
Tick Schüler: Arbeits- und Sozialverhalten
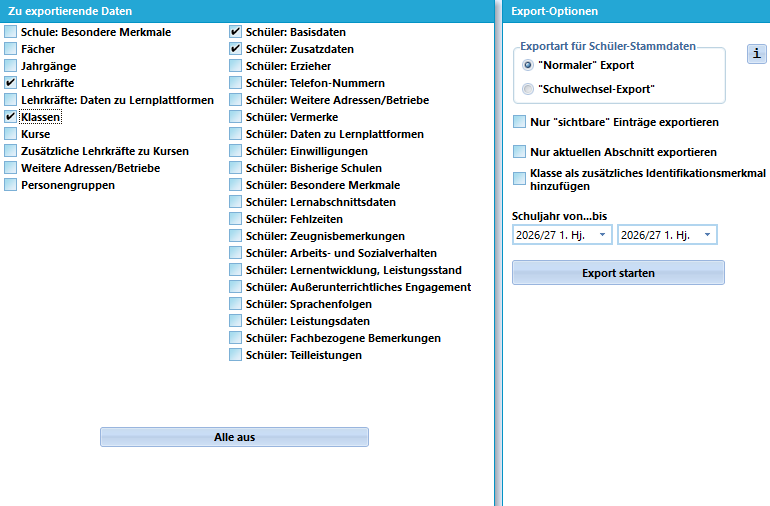(235, 253)
